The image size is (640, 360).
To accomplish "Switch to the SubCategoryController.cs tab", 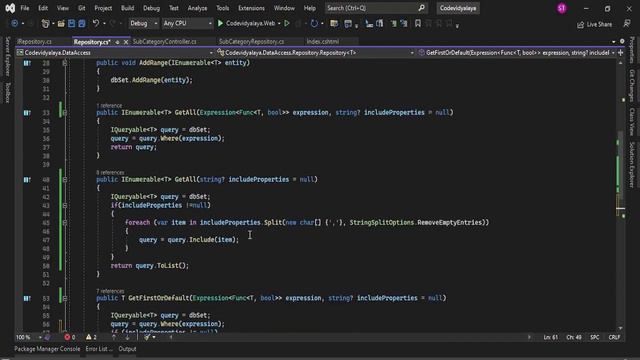I will [x=164, y=42].
